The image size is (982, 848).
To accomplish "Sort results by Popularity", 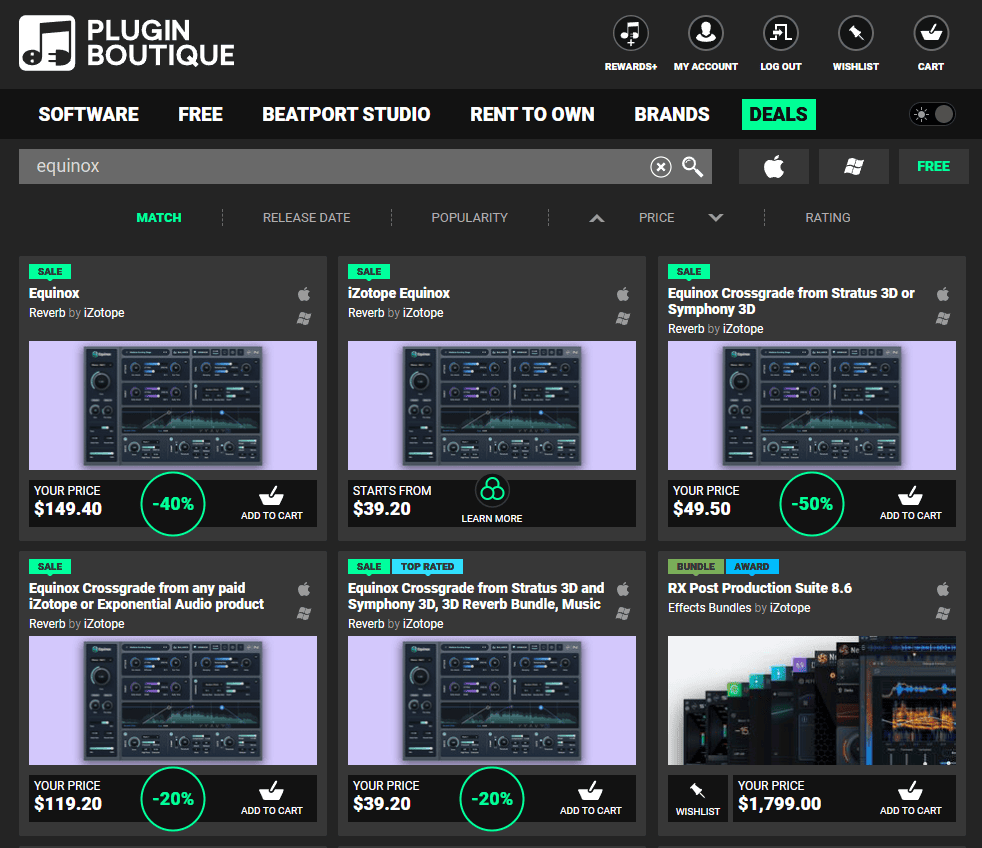I will tap(470, 217).
